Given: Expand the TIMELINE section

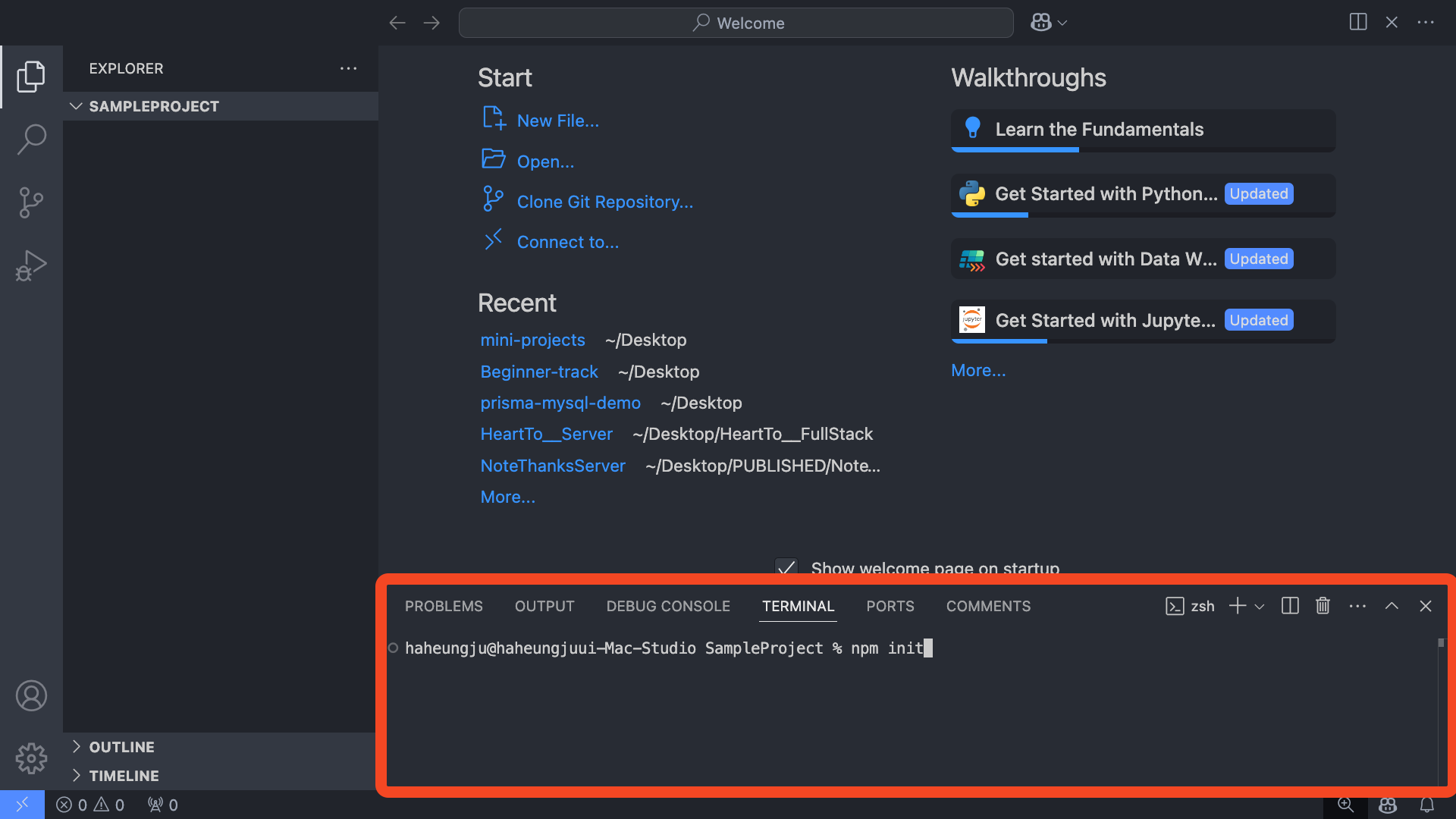Looking at the screenshot, I should pyautogui.click(x=221, y=776).
